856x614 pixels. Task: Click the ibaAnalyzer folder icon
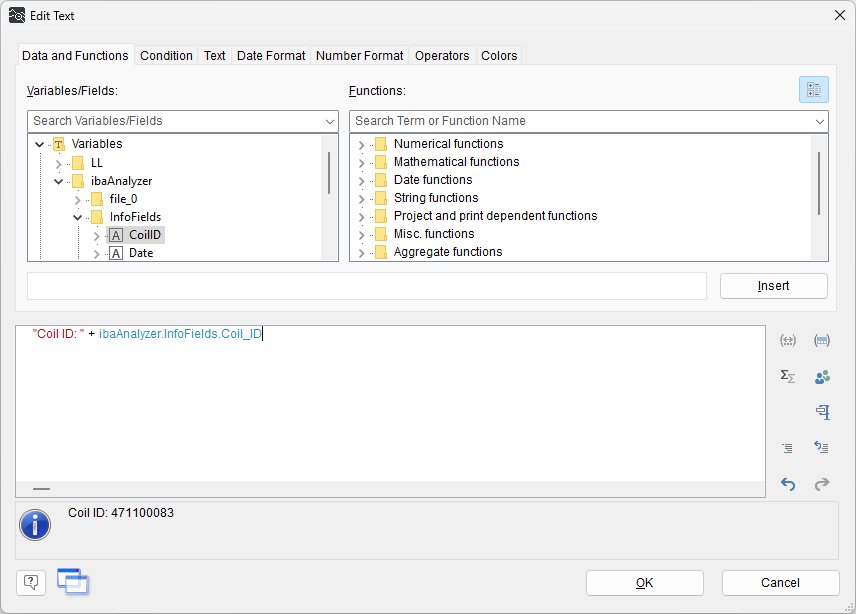[x=78, y=181]
